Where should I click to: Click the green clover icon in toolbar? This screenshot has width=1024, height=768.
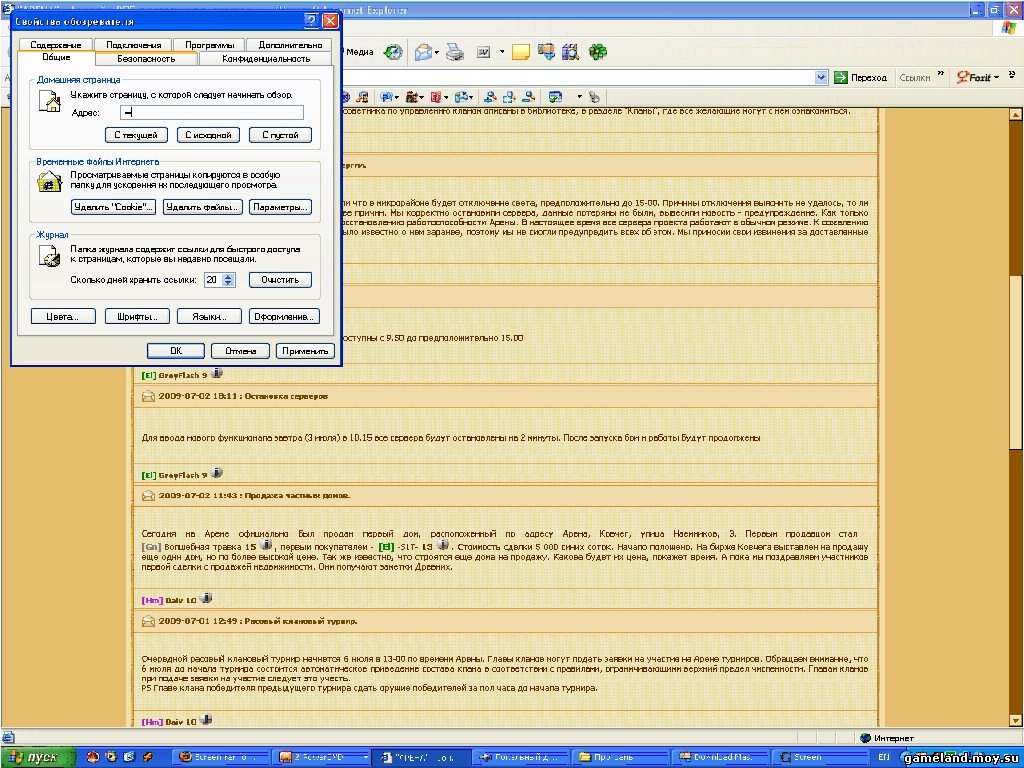(x=597, y=52)
